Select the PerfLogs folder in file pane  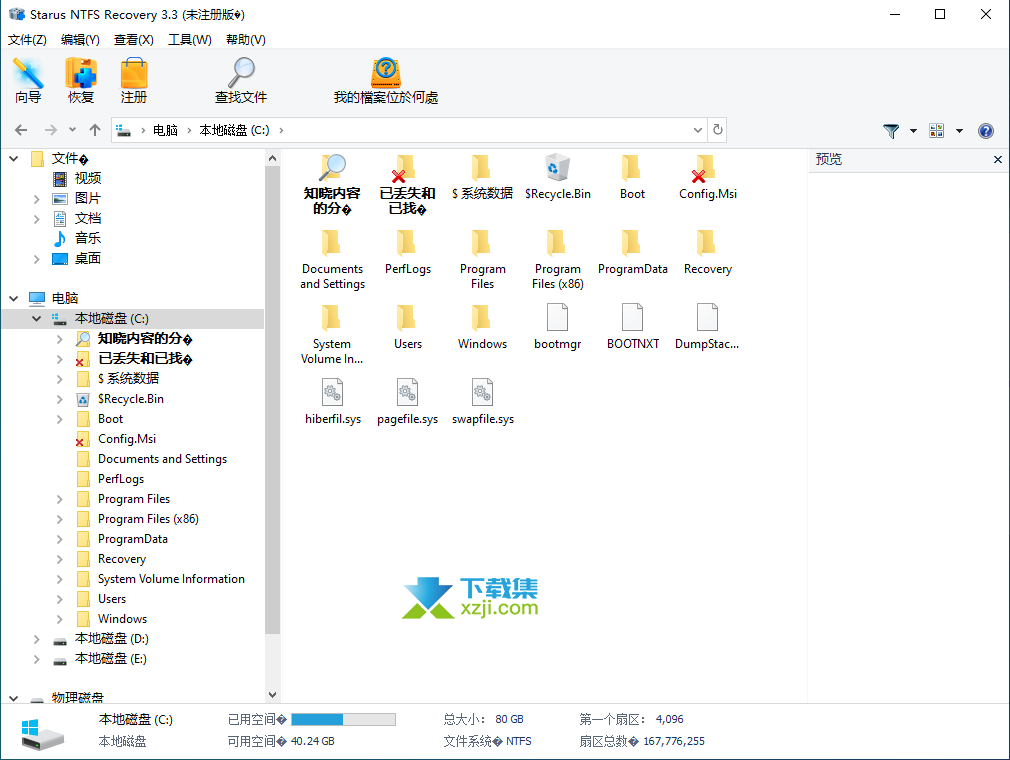[x=408, y=252]
